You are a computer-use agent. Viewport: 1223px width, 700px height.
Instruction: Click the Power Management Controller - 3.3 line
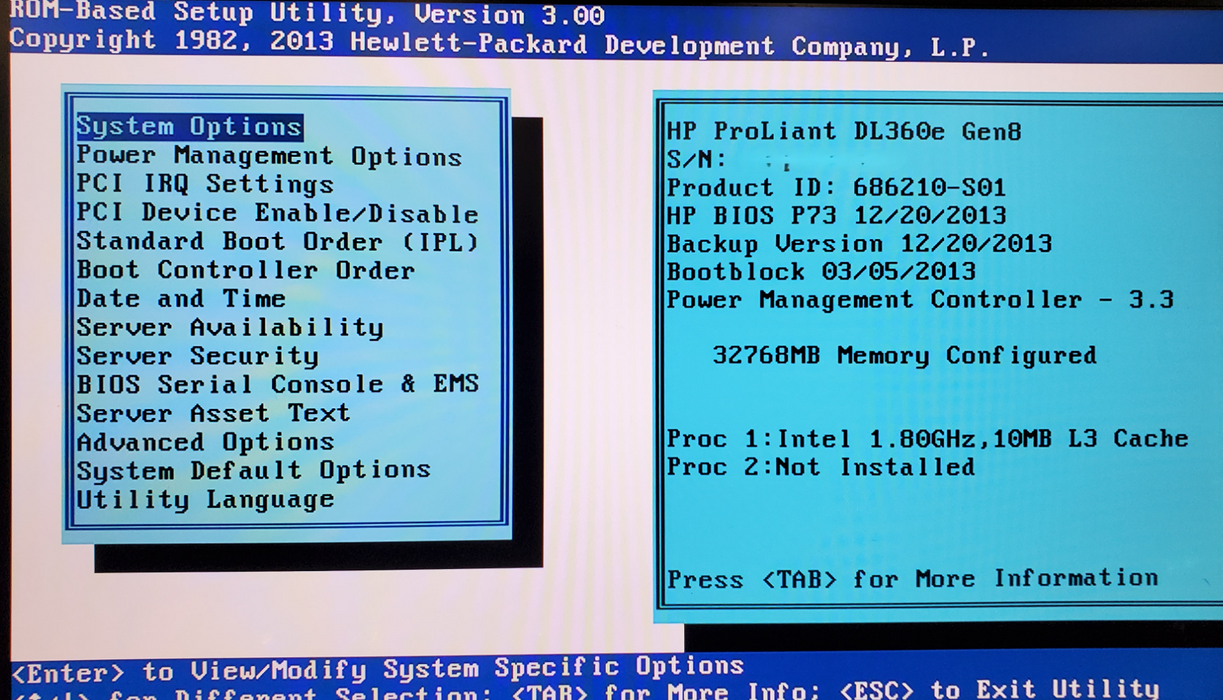920,299
